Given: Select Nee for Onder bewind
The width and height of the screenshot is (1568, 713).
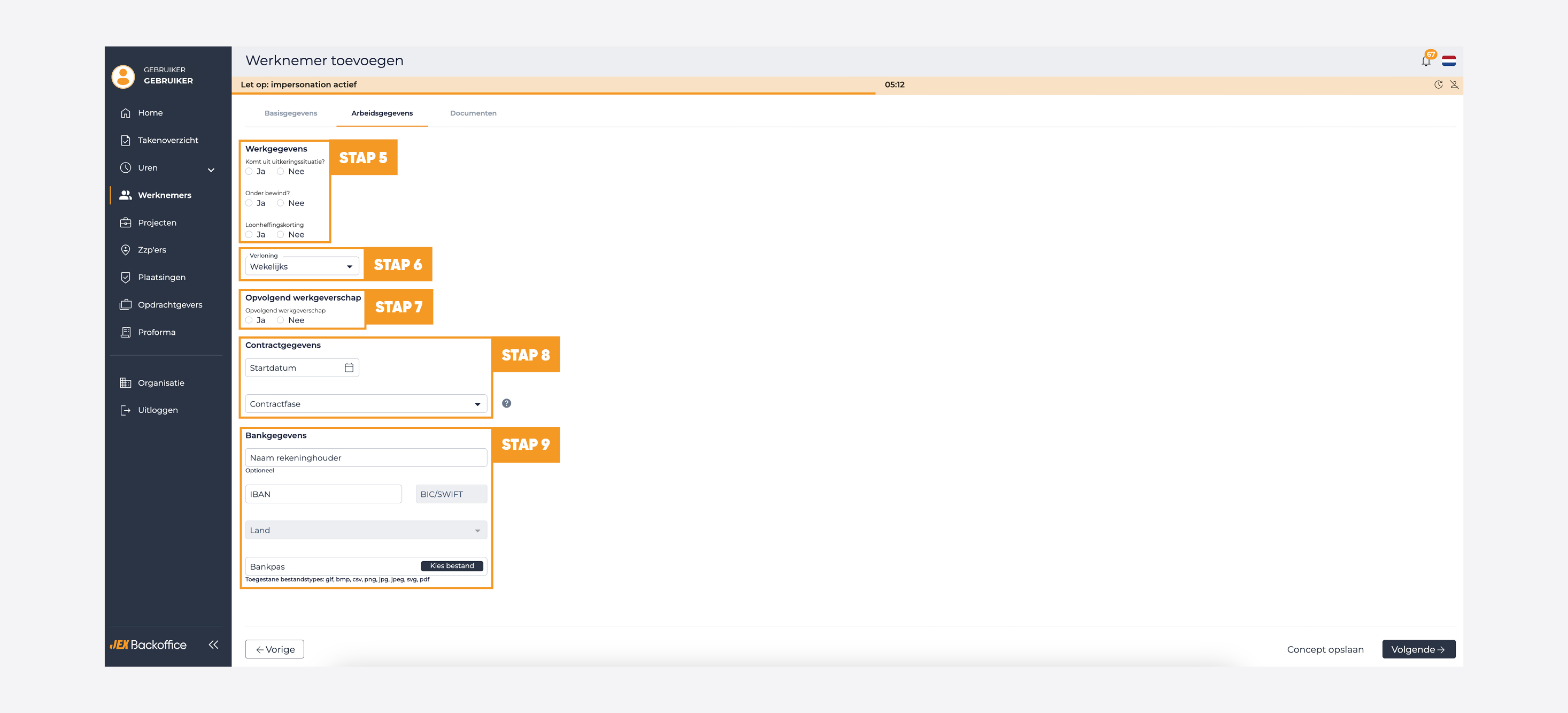Looking at the screenshot, I should (281, 203).
